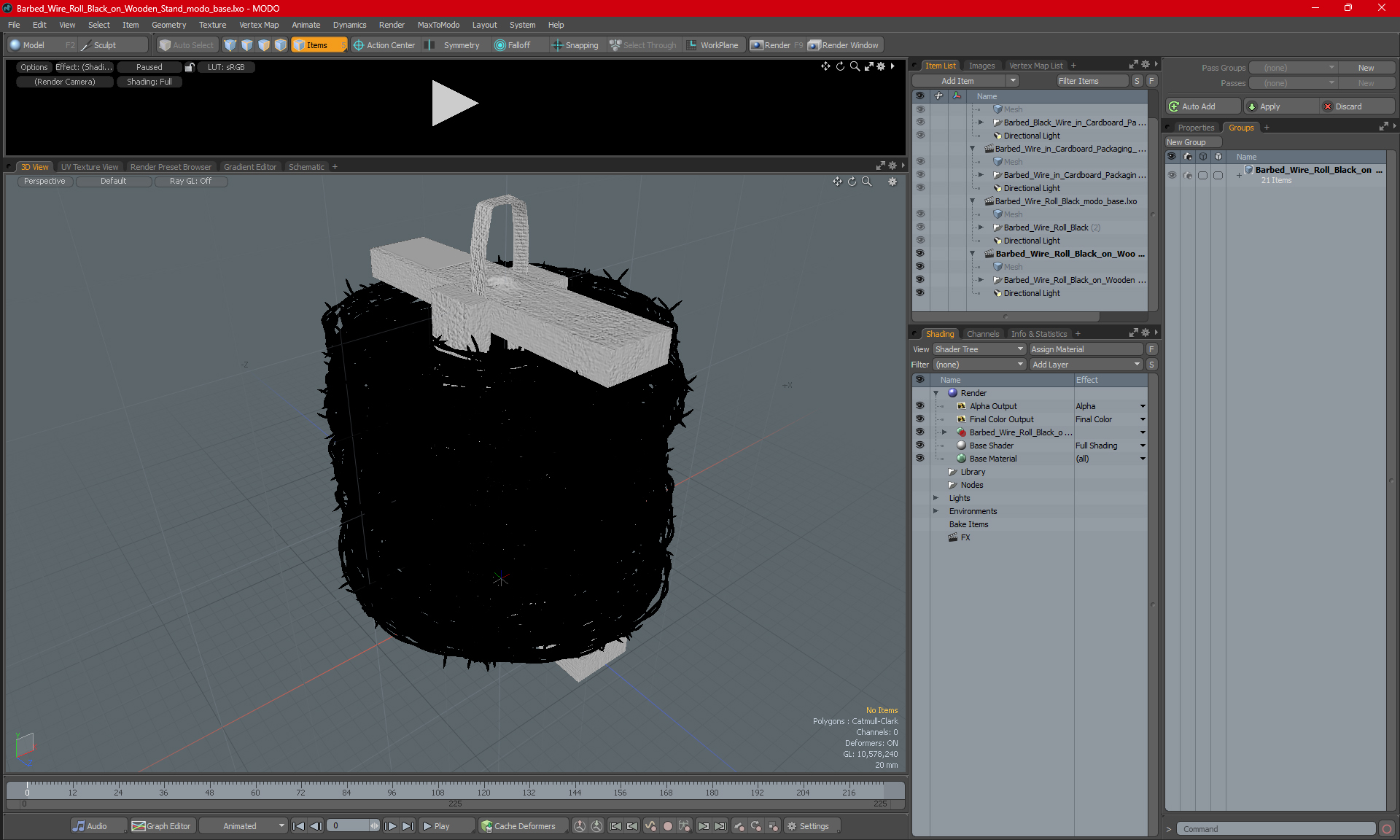The width and height of the screenshot is (1400, 840).
Task: Toggle Symmetry option
Action: pos(452,45)
